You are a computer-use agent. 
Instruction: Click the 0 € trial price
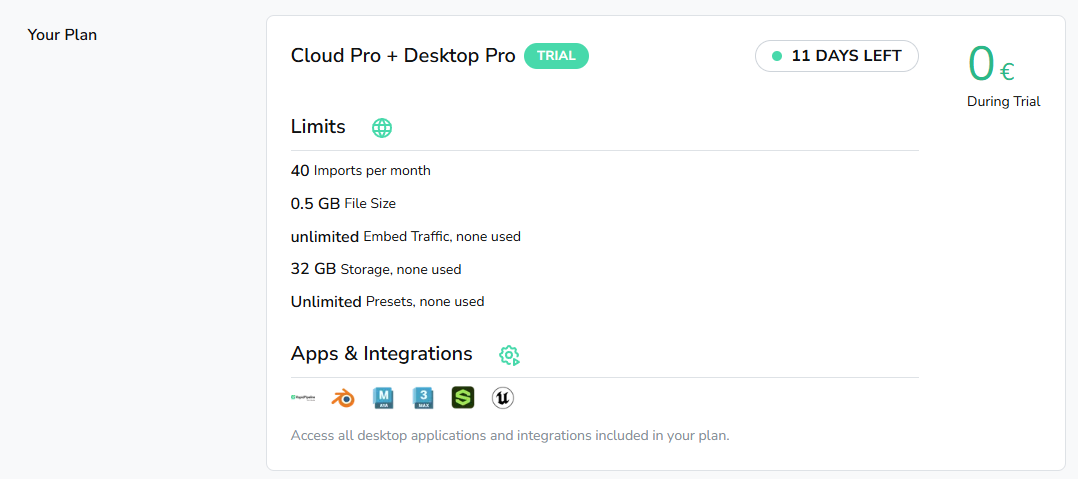pyautogui.click(x=991, y=64)
